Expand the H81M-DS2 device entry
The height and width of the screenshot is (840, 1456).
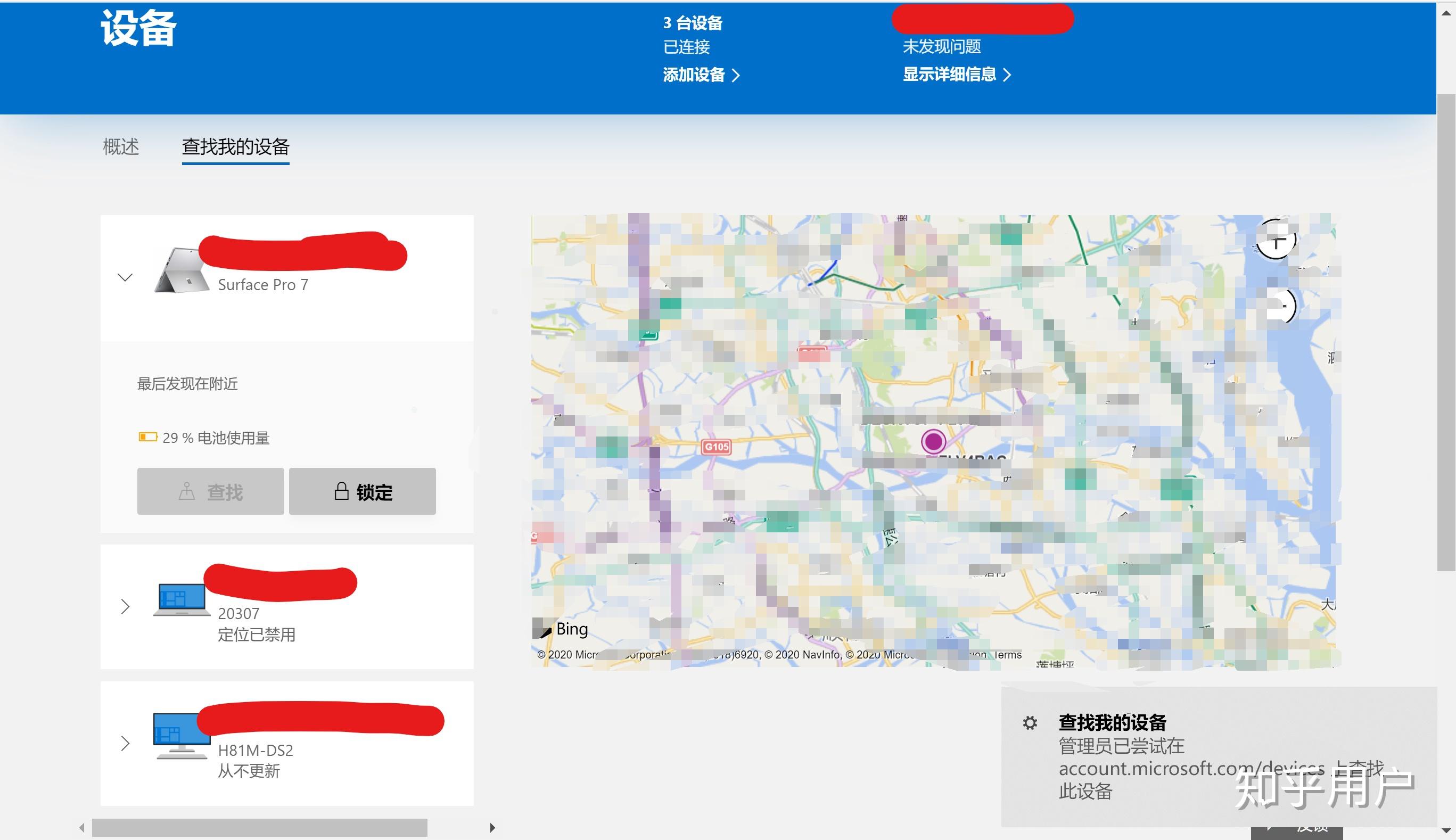[125, 744]
